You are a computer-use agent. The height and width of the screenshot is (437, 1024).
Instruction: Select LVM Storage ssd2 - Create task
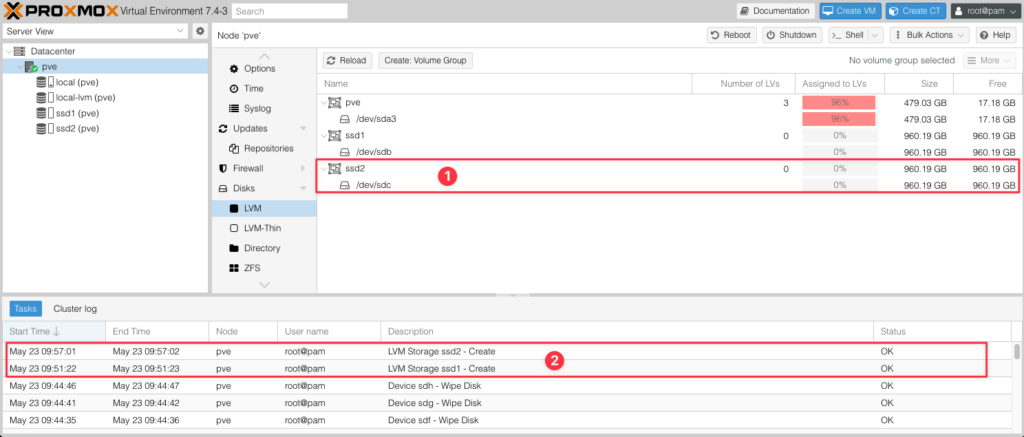point(507,351)
